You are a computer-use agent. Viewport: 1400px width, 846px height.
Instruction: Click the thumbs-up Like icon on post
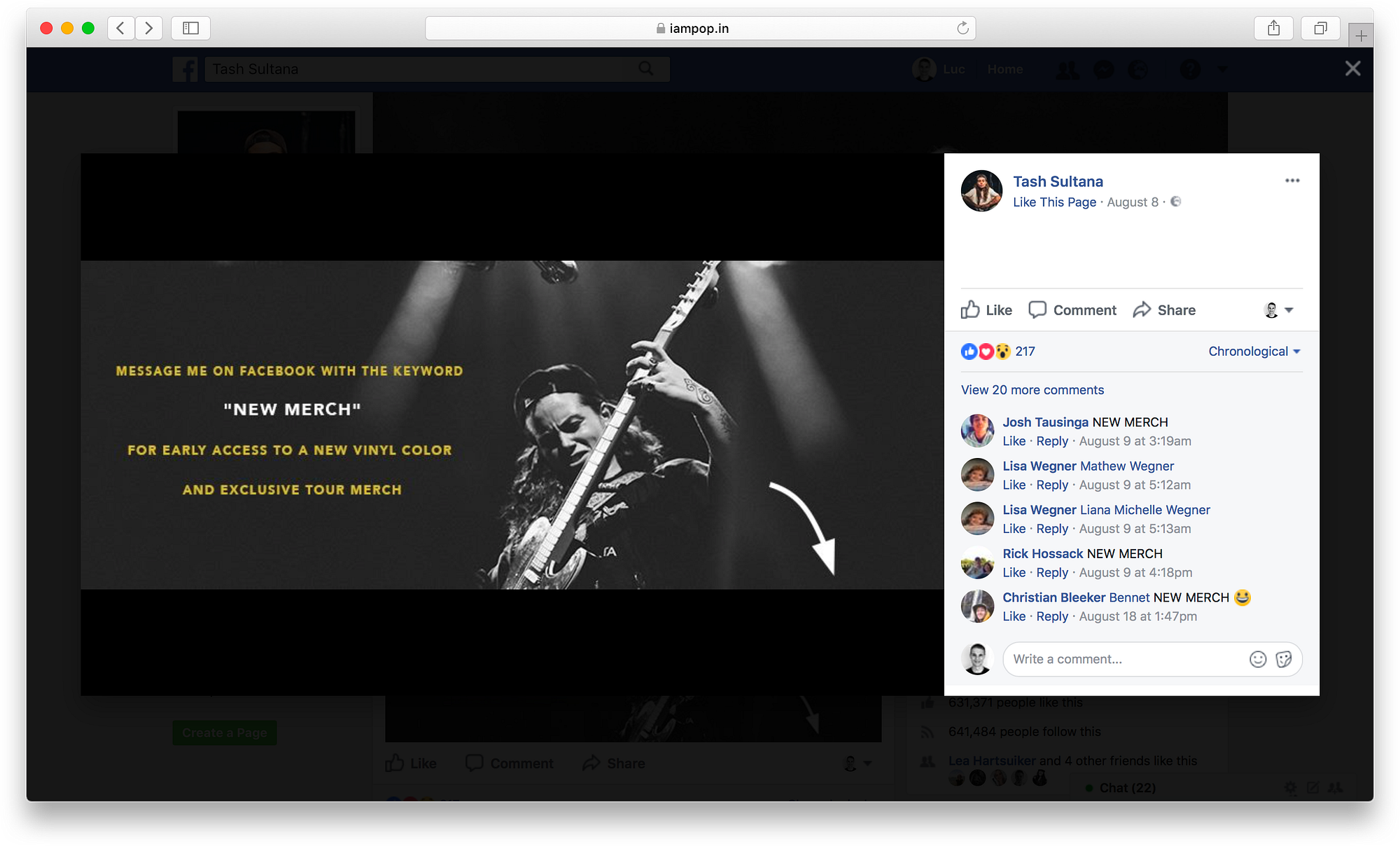[970, 310]
